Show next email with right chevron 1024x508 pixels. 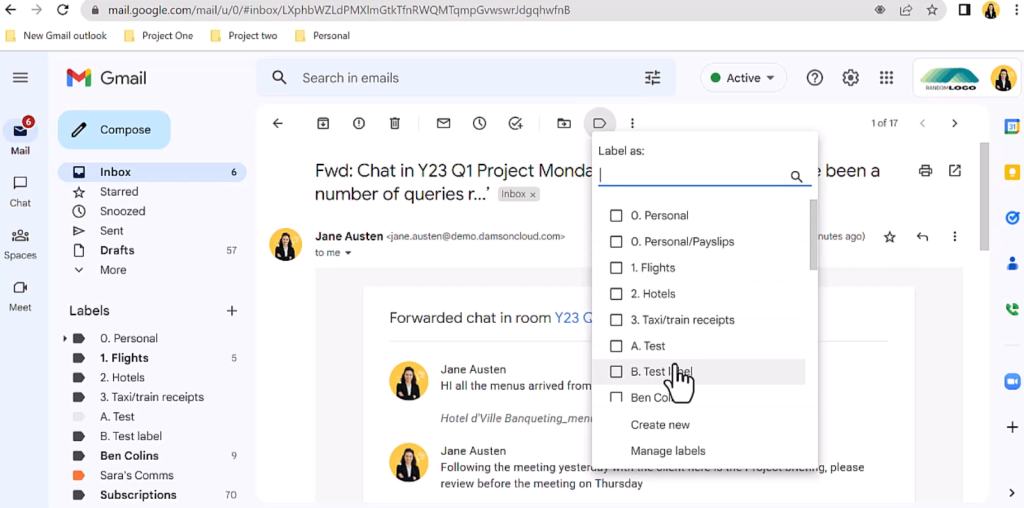(x=955, y=123)
